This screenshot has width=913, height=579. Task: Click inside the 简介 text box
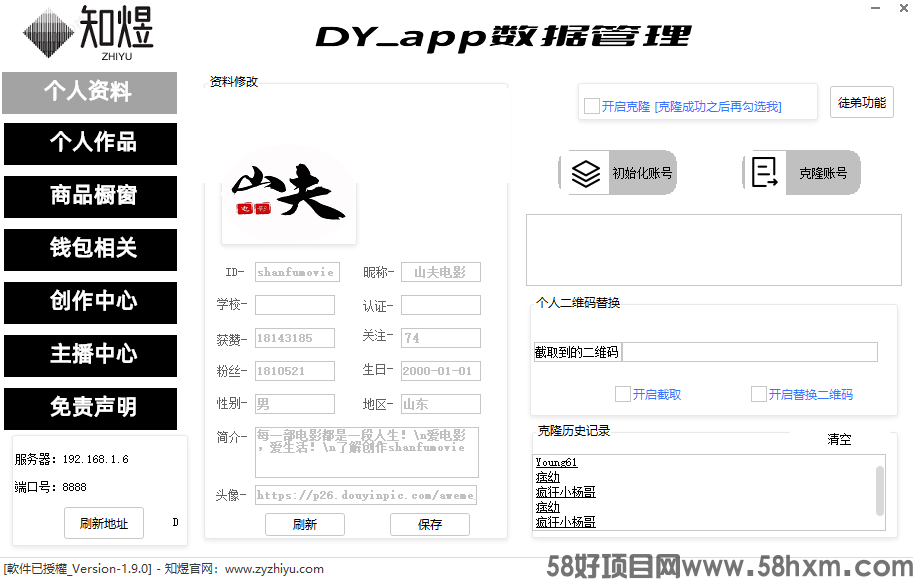pos(367,453)
